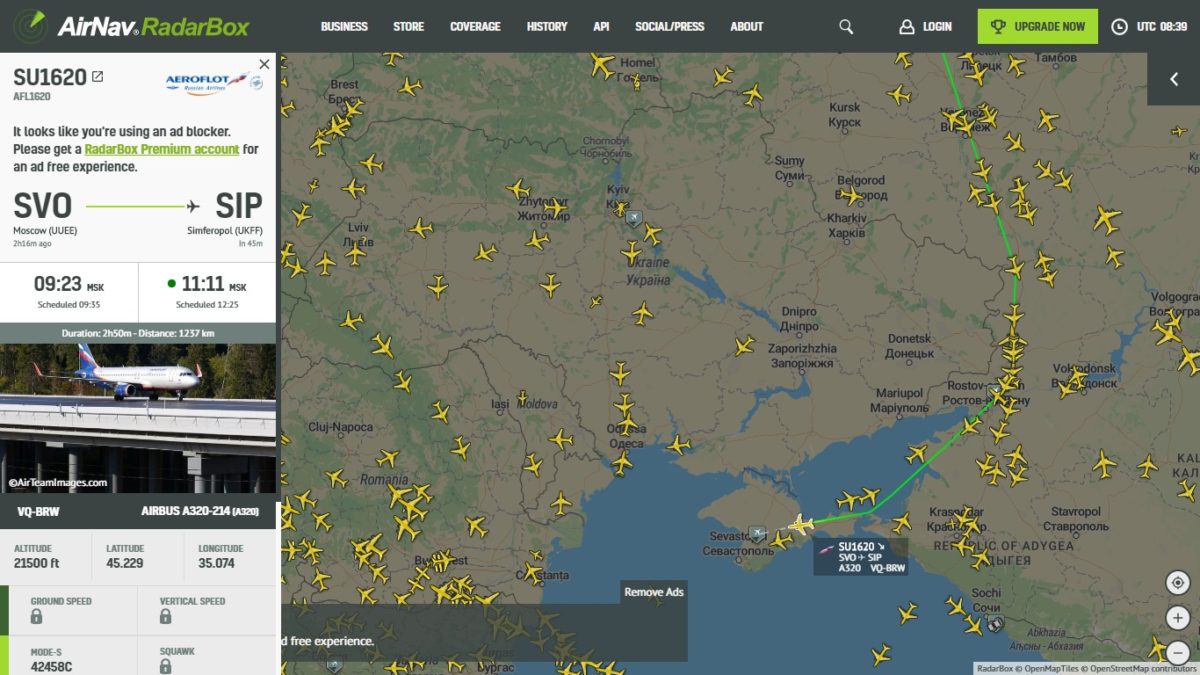This screenshot has height=675, width=1200.
Task: Follow the RadarBox Premium account link
Action: pyautogui.click(x=162, y=149)
